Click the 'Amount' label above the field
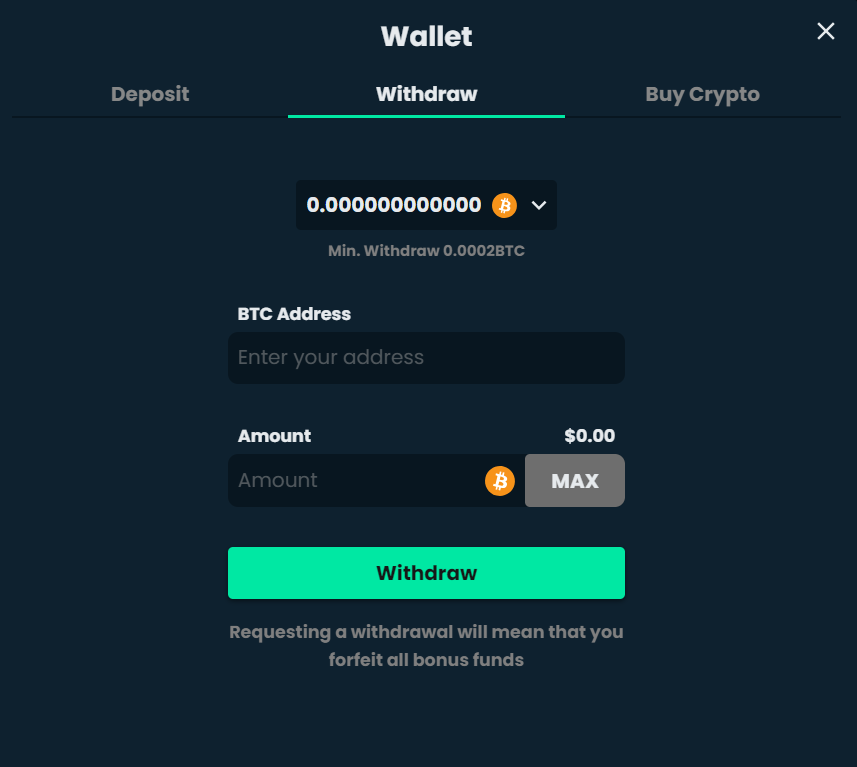857x767 pixels. click(274, 436)
